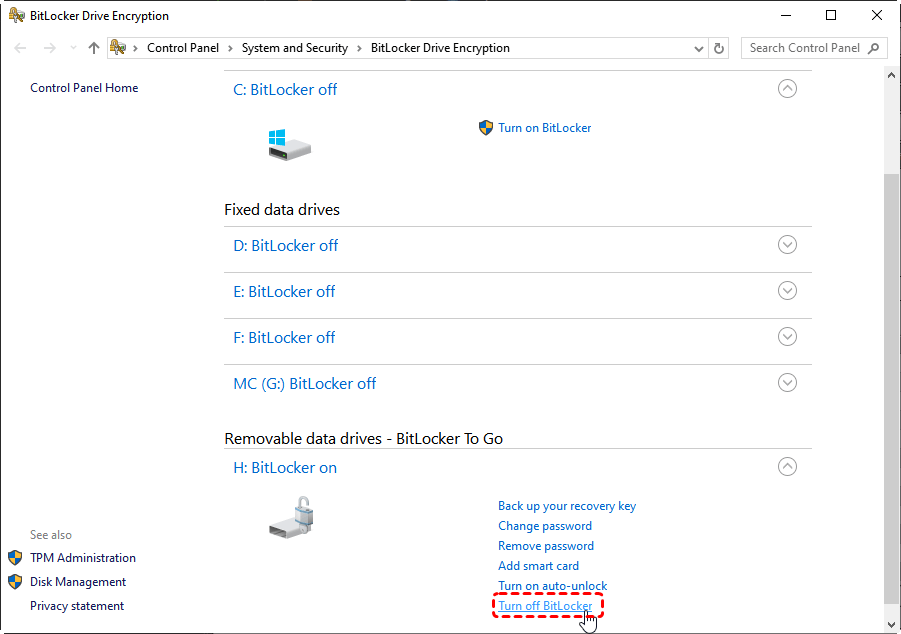Click the locked H: removable drive icon
The width and height of the screenshot is (901, 634).
[291, 517]
